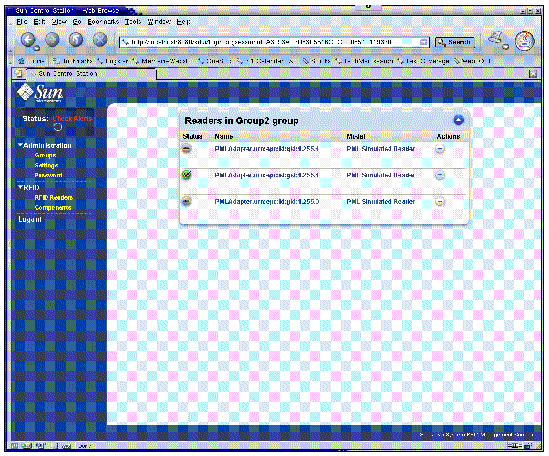Click the Model column header
This screenshot has width=549, height=456.
(356, 136)
